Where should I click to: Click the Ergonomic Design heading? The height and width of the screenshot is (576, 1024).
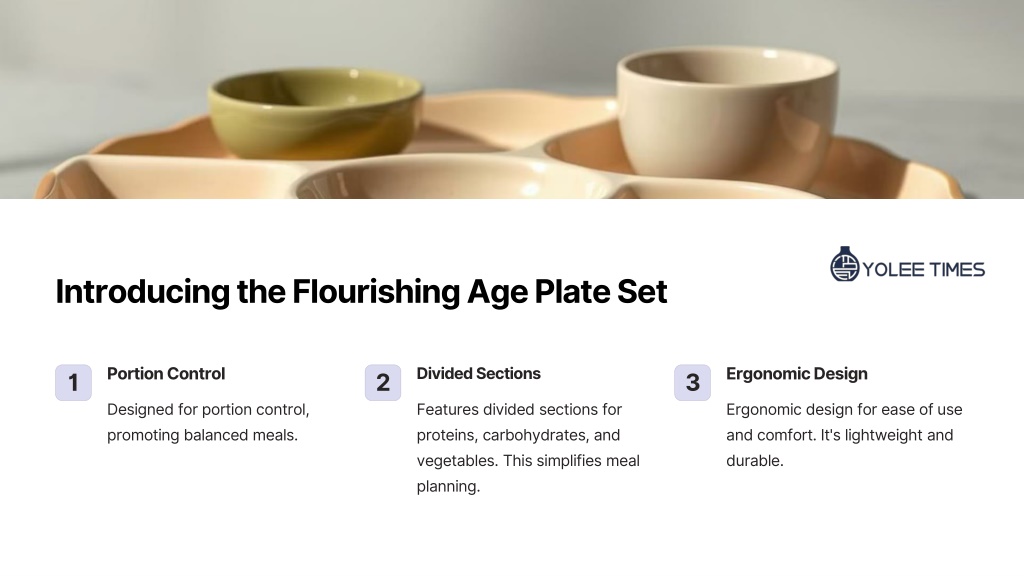797,374
